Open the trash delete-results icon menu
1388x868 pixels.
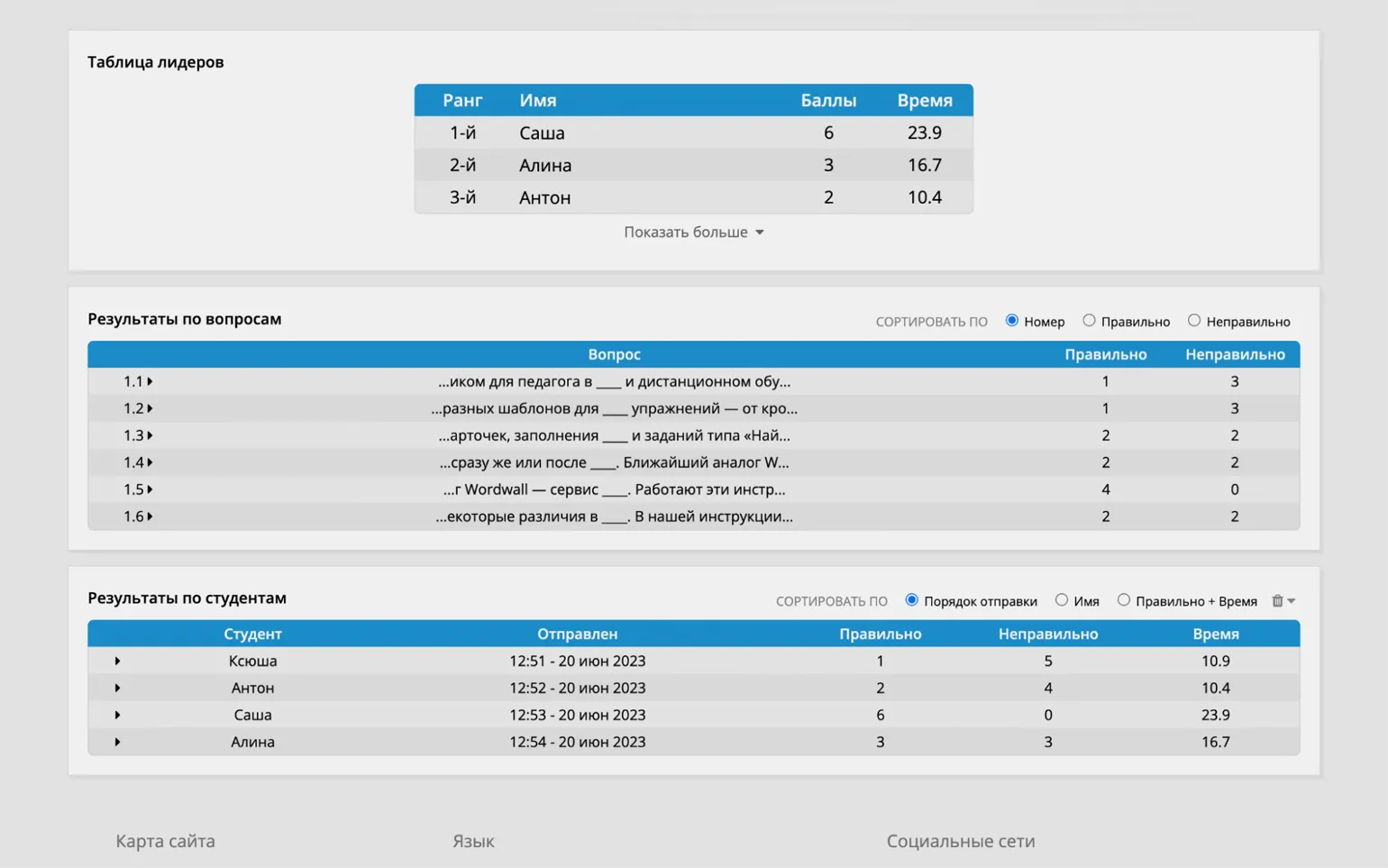pos(1282,601)
